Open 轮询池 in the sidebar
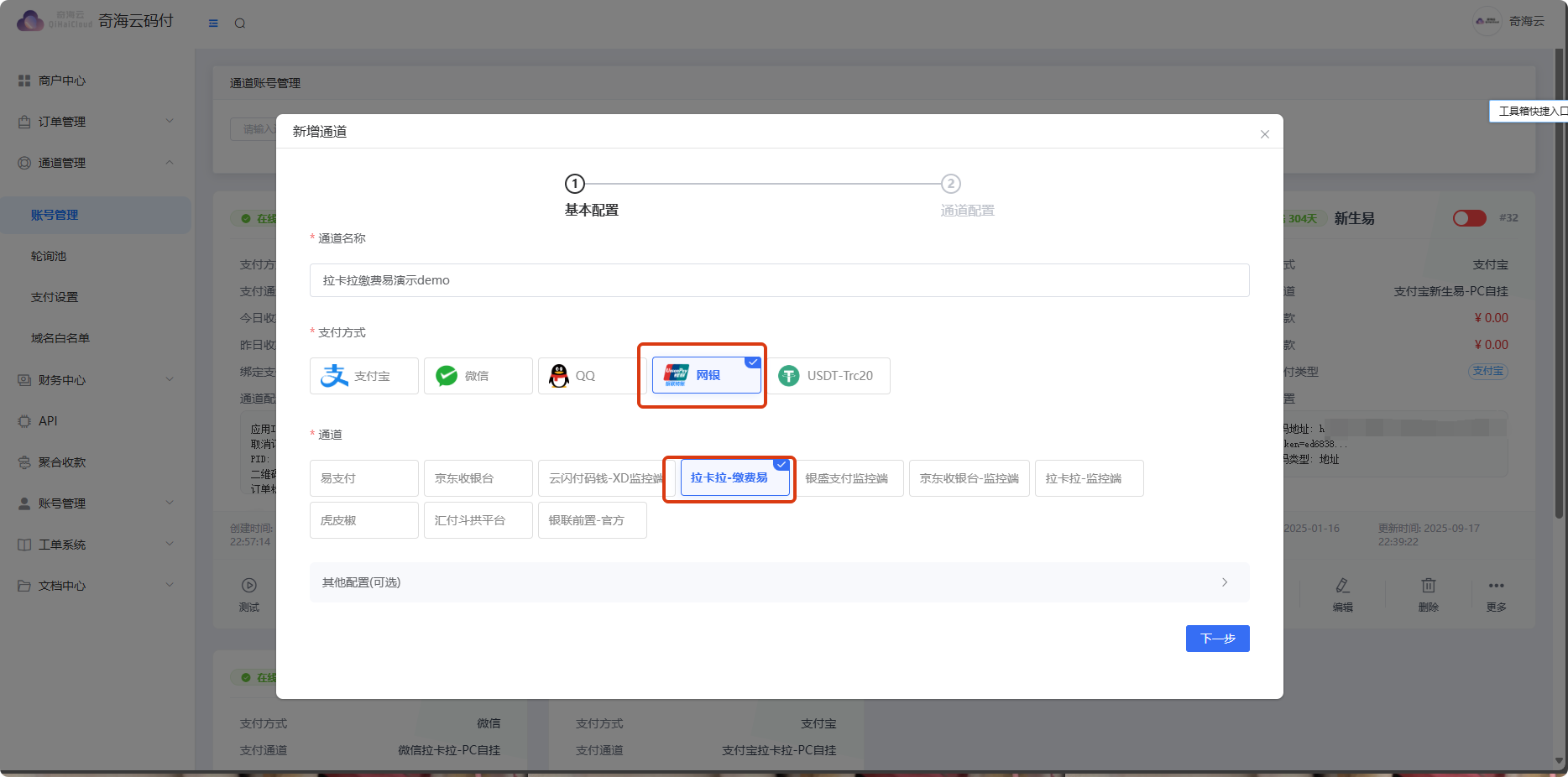The height and width of the screenshot is (777, 1568). (x=49, y=256)
